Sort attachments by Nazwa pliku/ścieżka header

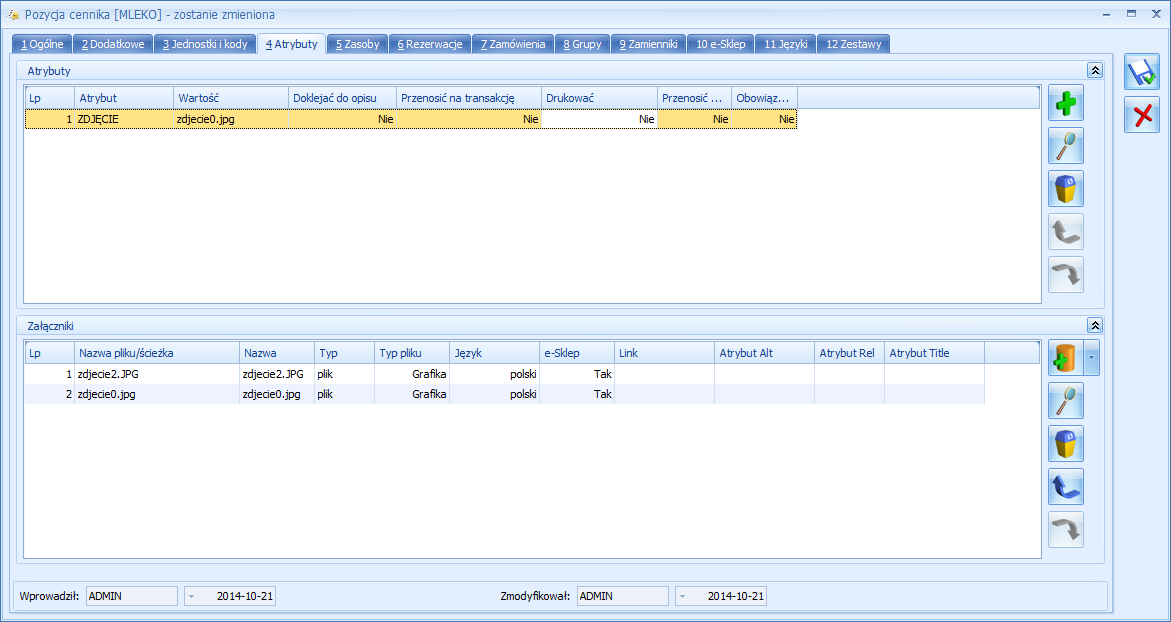coord(157,352)
